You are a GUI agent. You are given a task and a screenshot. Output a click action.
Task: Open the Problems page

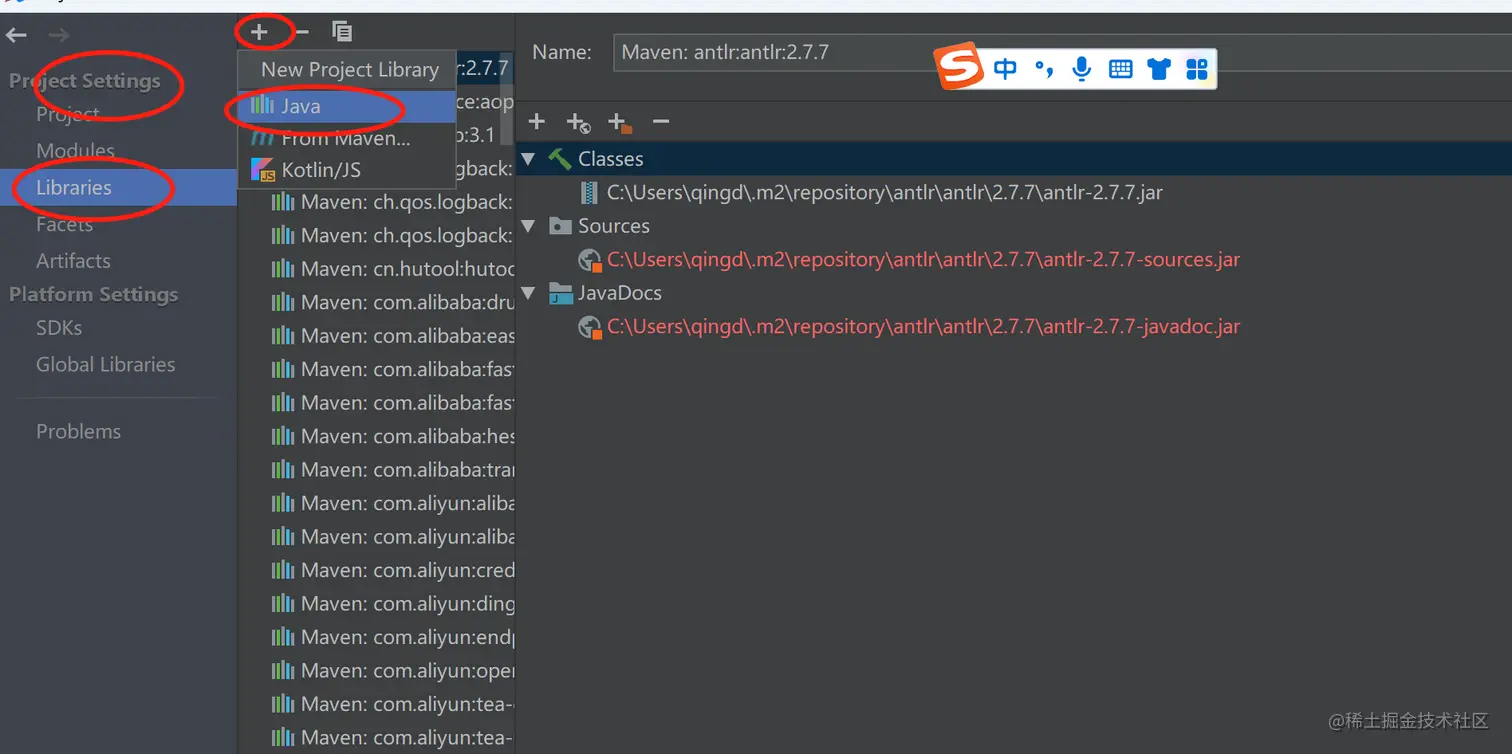78,432
